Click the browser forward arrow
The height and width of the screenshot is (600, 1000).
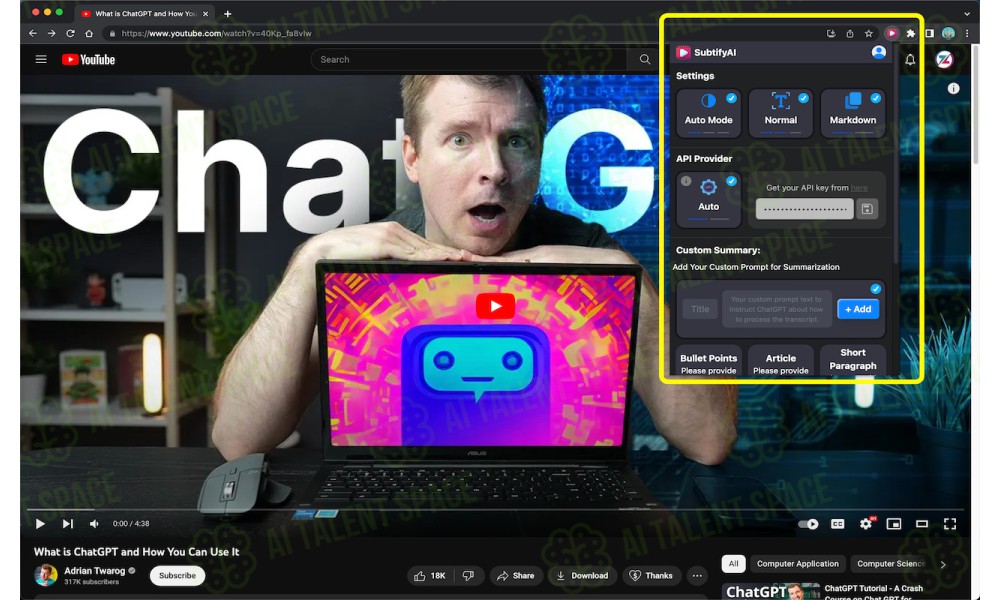51,33
